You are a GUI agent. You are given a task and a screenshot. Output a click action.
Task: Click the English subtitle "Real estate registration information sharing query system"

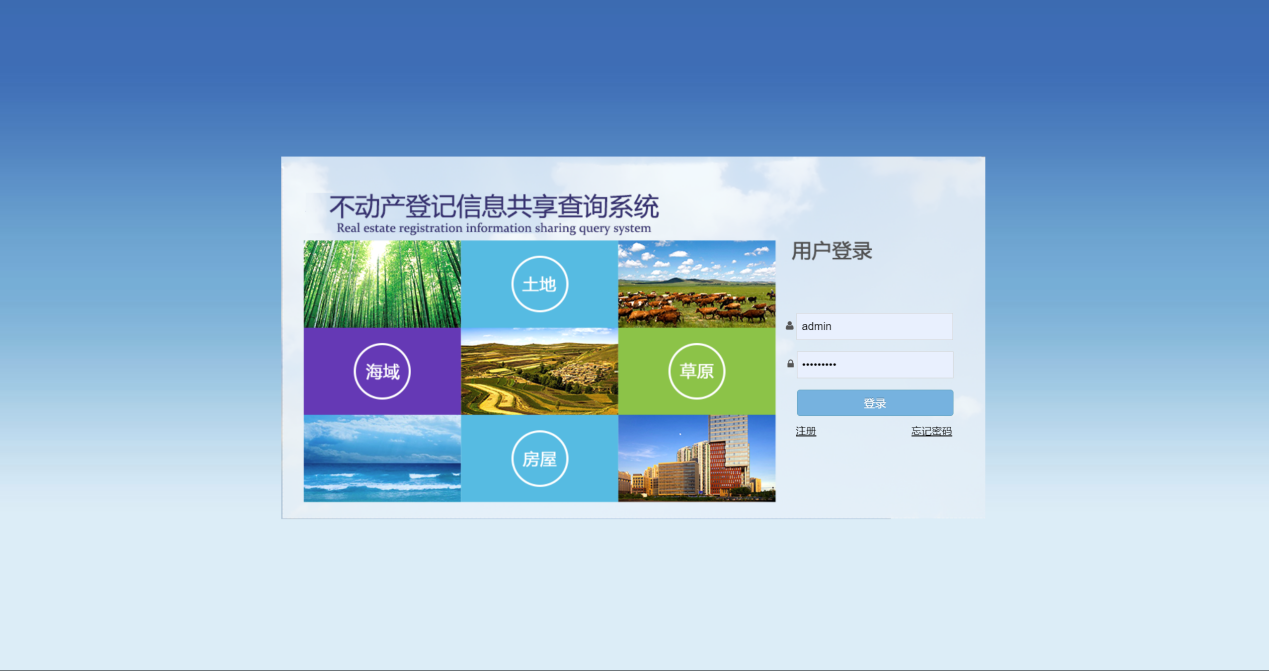coord(494,228)
